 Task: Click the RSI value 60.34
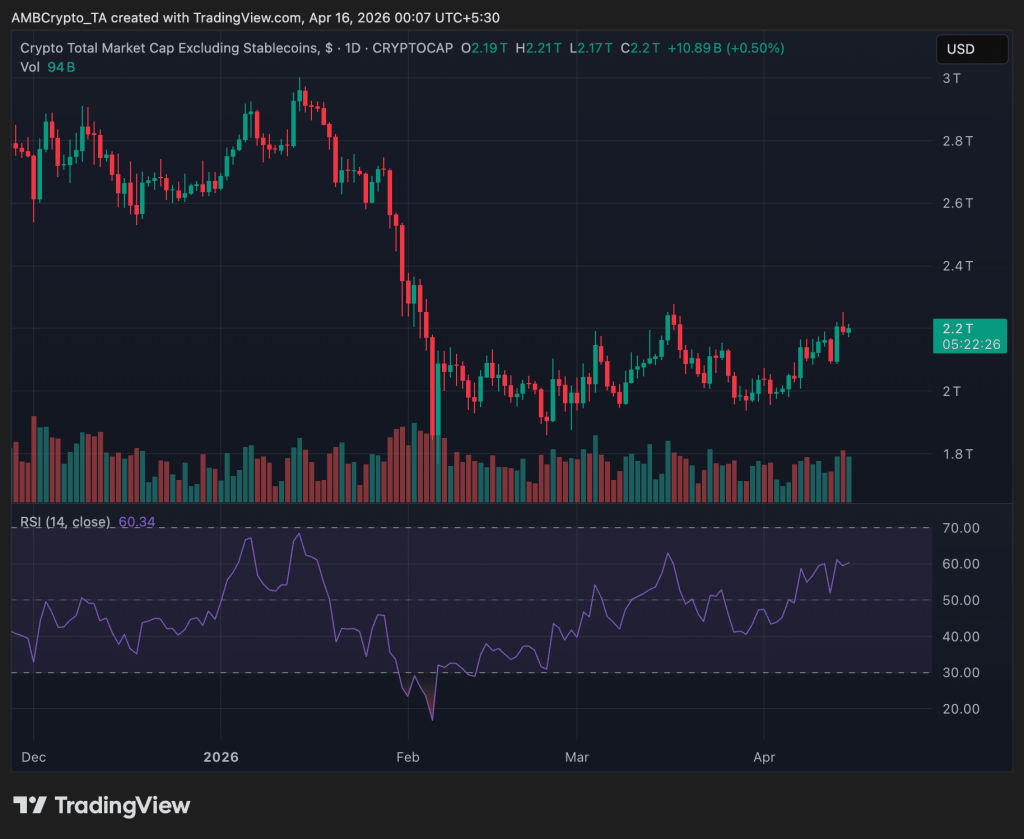[x=137, y=522]
